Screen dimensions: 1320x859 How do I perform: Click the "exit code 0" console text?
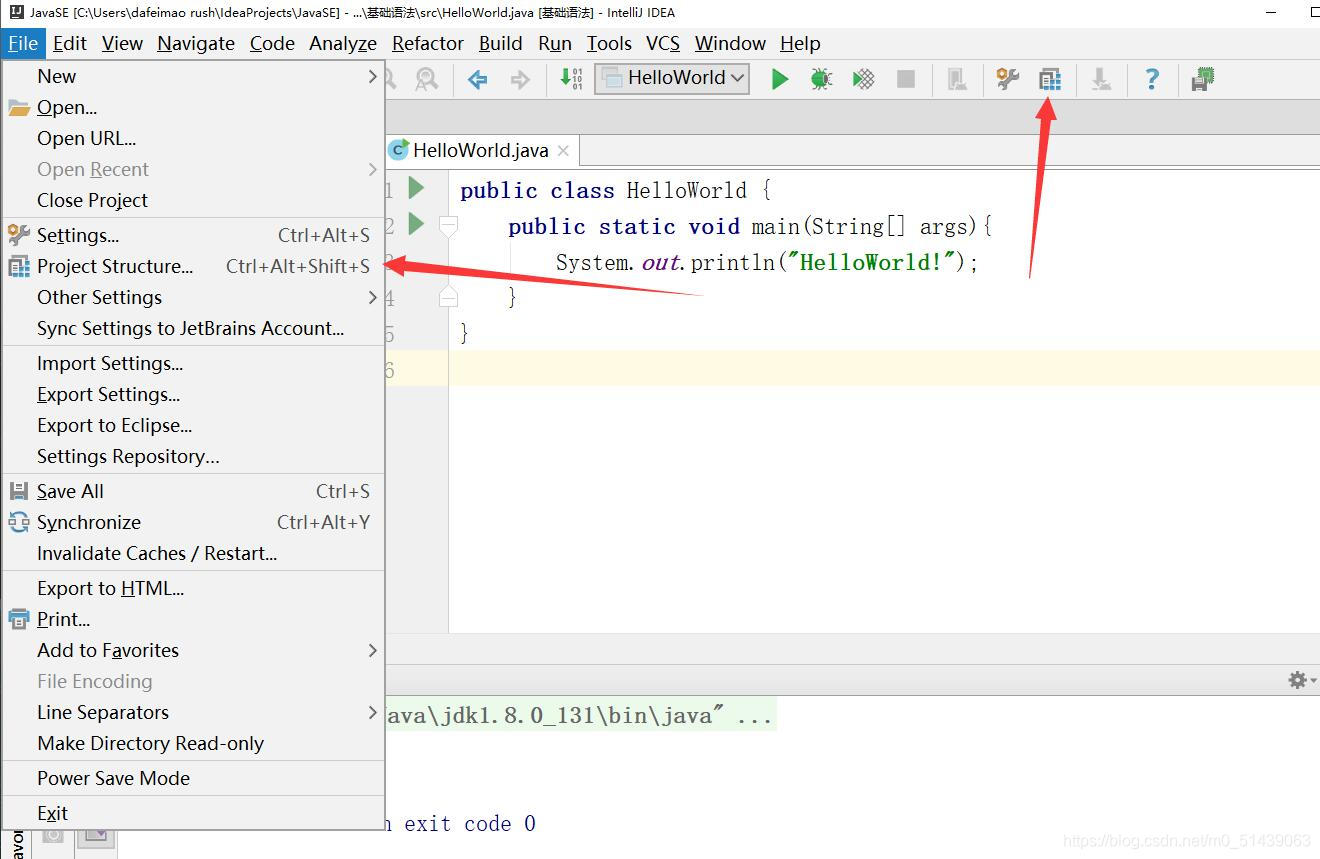470,823
